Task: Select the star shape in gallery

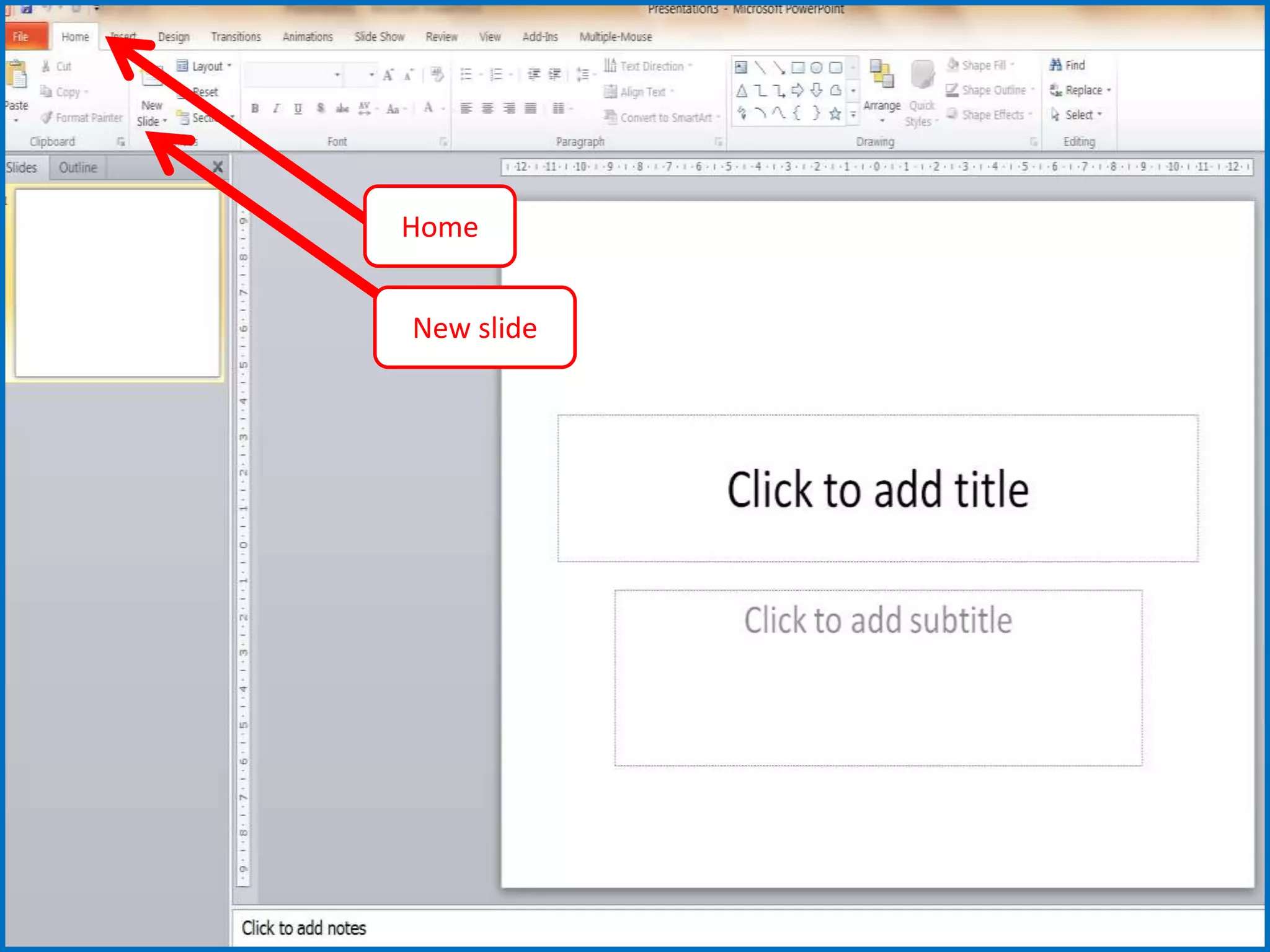Action: [835, 114]
